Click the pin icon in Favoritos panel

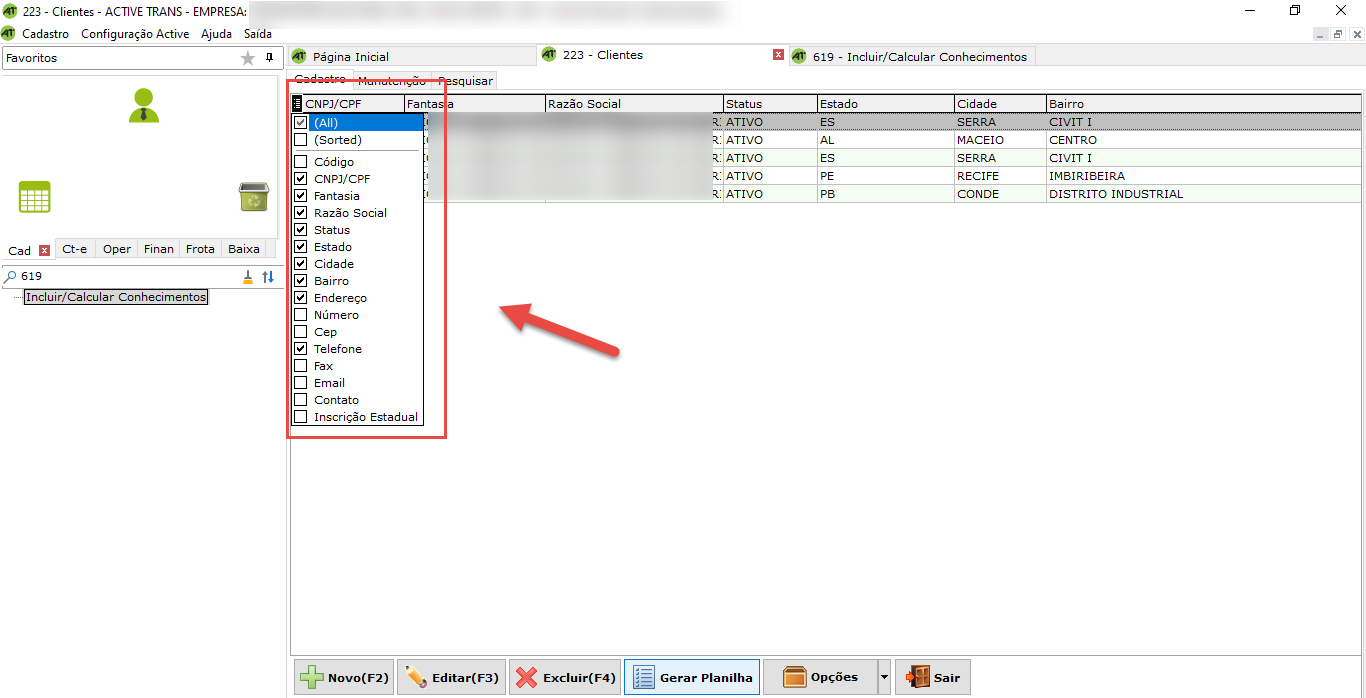(x=268, y=58)
